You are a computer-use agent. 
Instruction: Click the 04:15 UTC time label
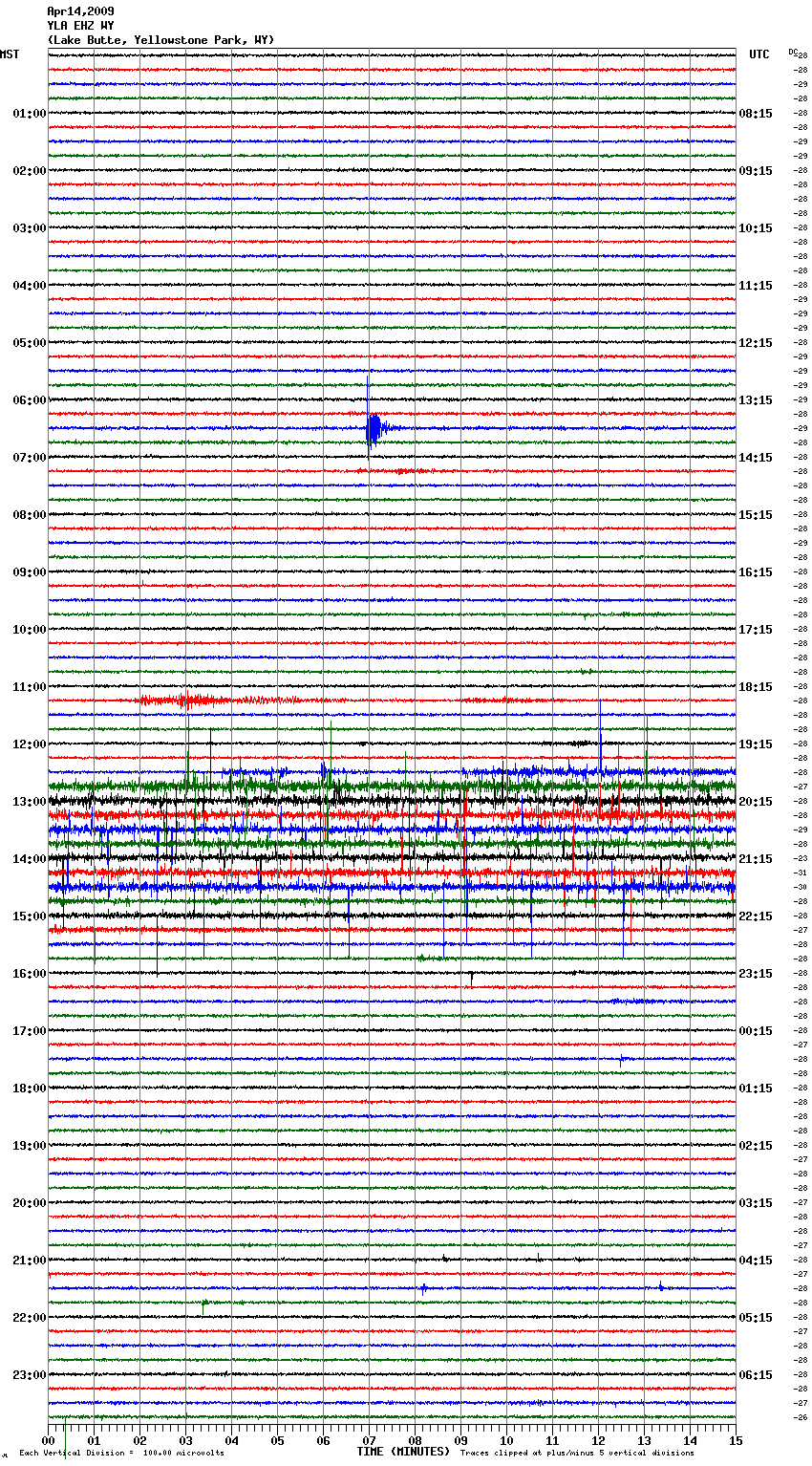point(756,1261)
